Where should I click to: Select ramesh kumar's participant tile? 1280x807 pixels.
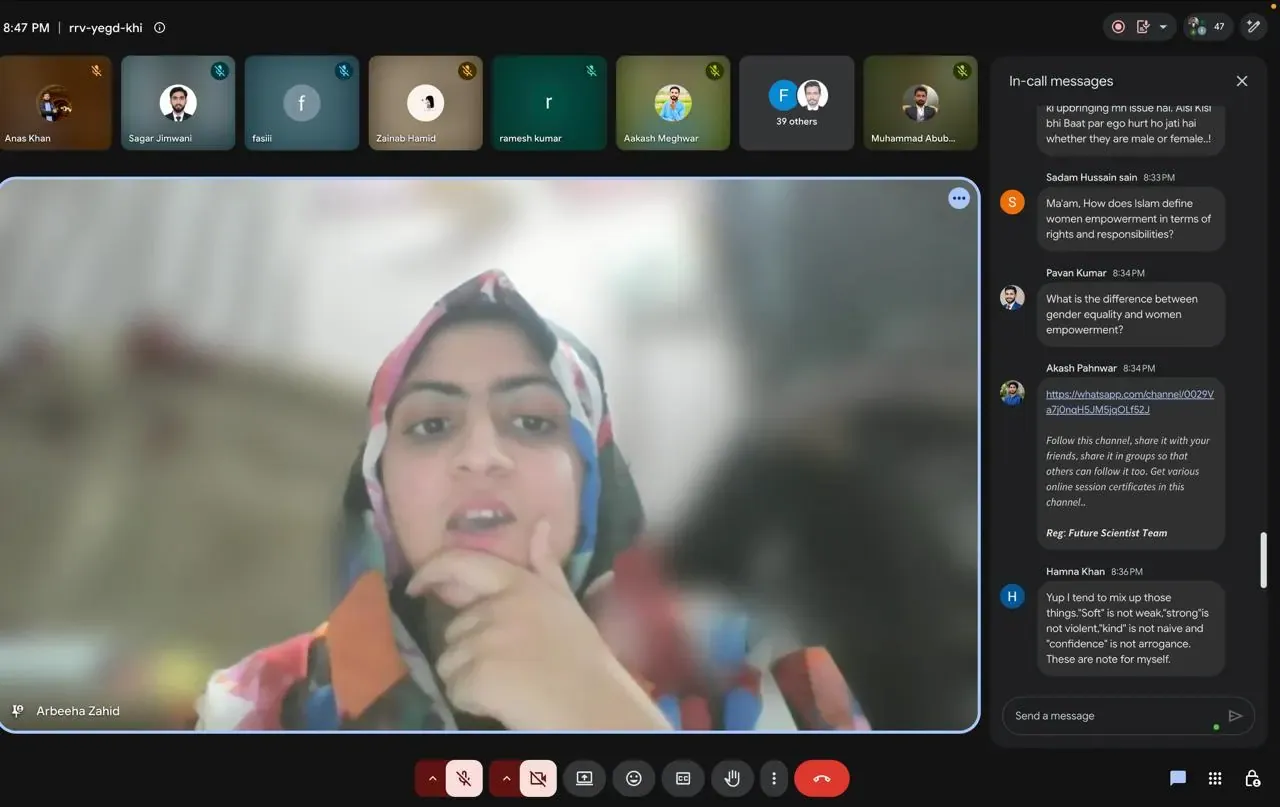click(x=549, y=103)
